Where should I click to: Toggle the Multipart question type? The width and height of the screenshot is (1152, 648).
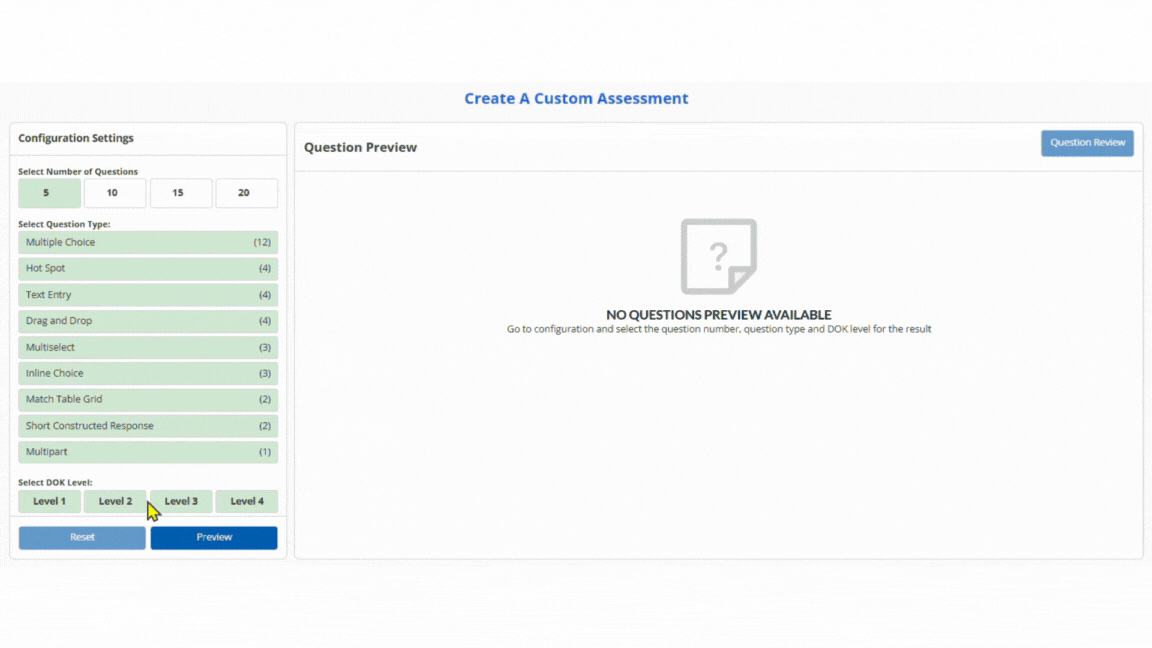[x=148, y=452]
